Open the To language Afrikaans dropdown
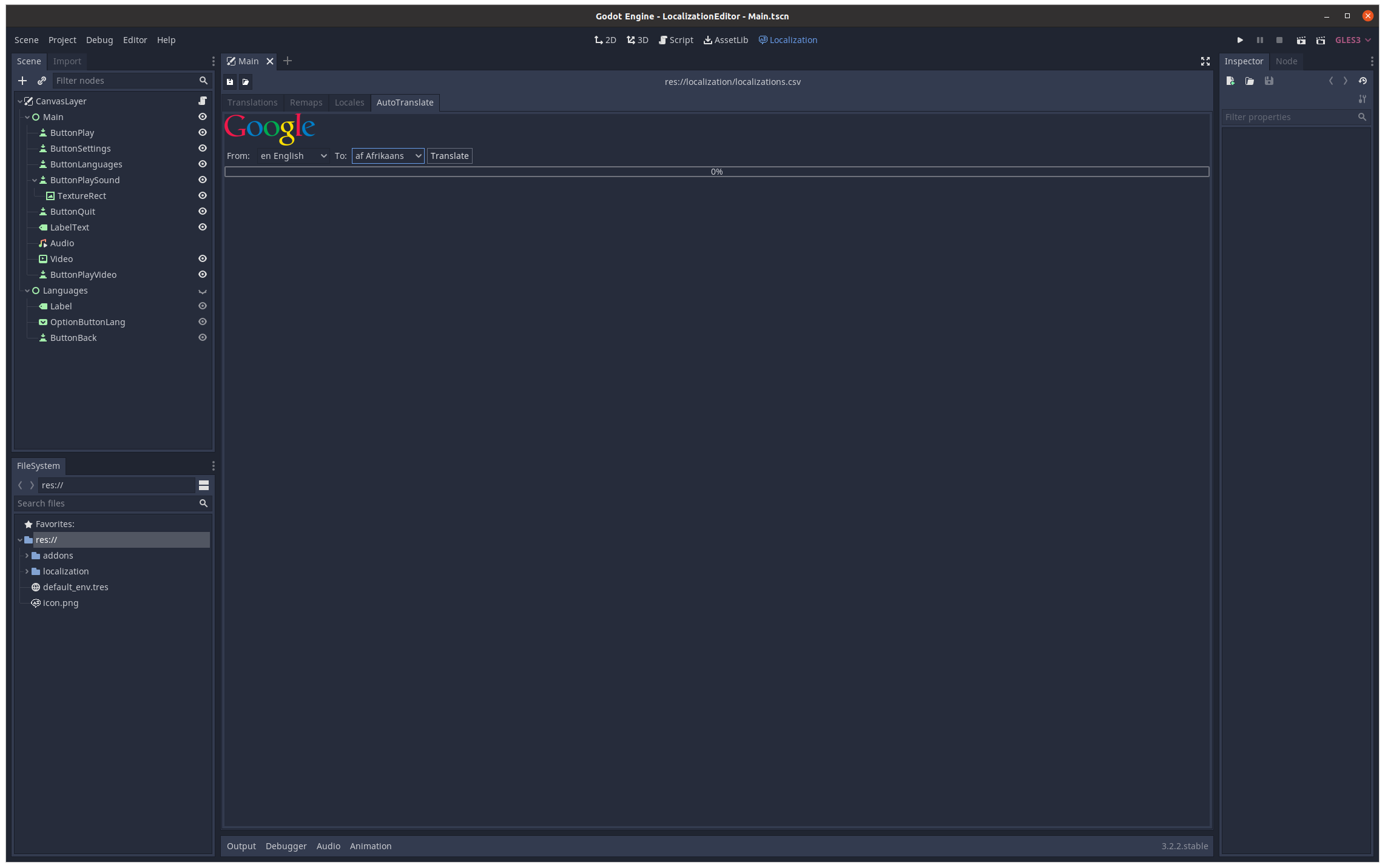The image size is (1385, 868). [388, 156]
